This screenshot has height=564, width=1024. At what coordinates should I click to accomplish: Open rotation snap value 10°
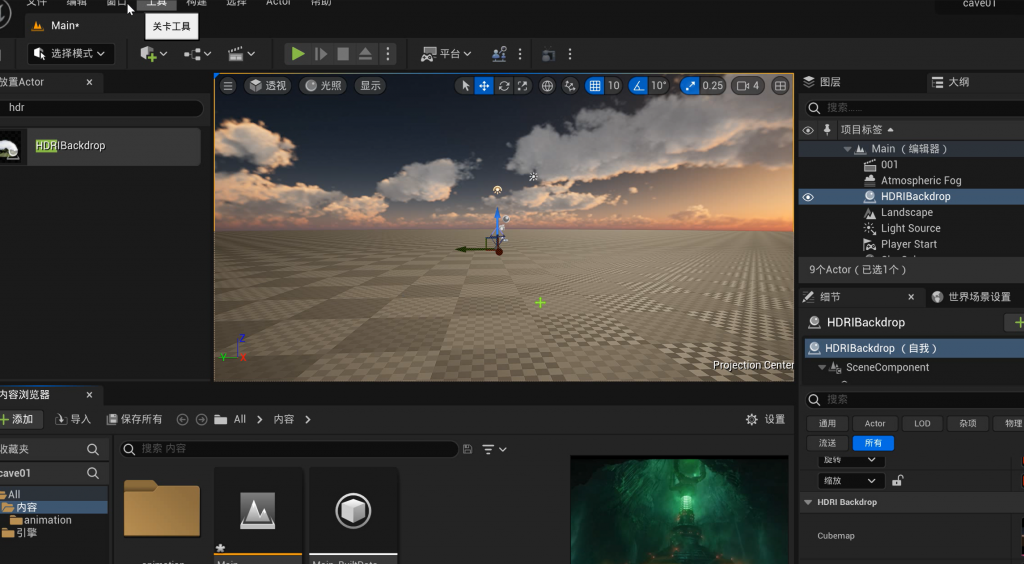[x=659, y=86]
